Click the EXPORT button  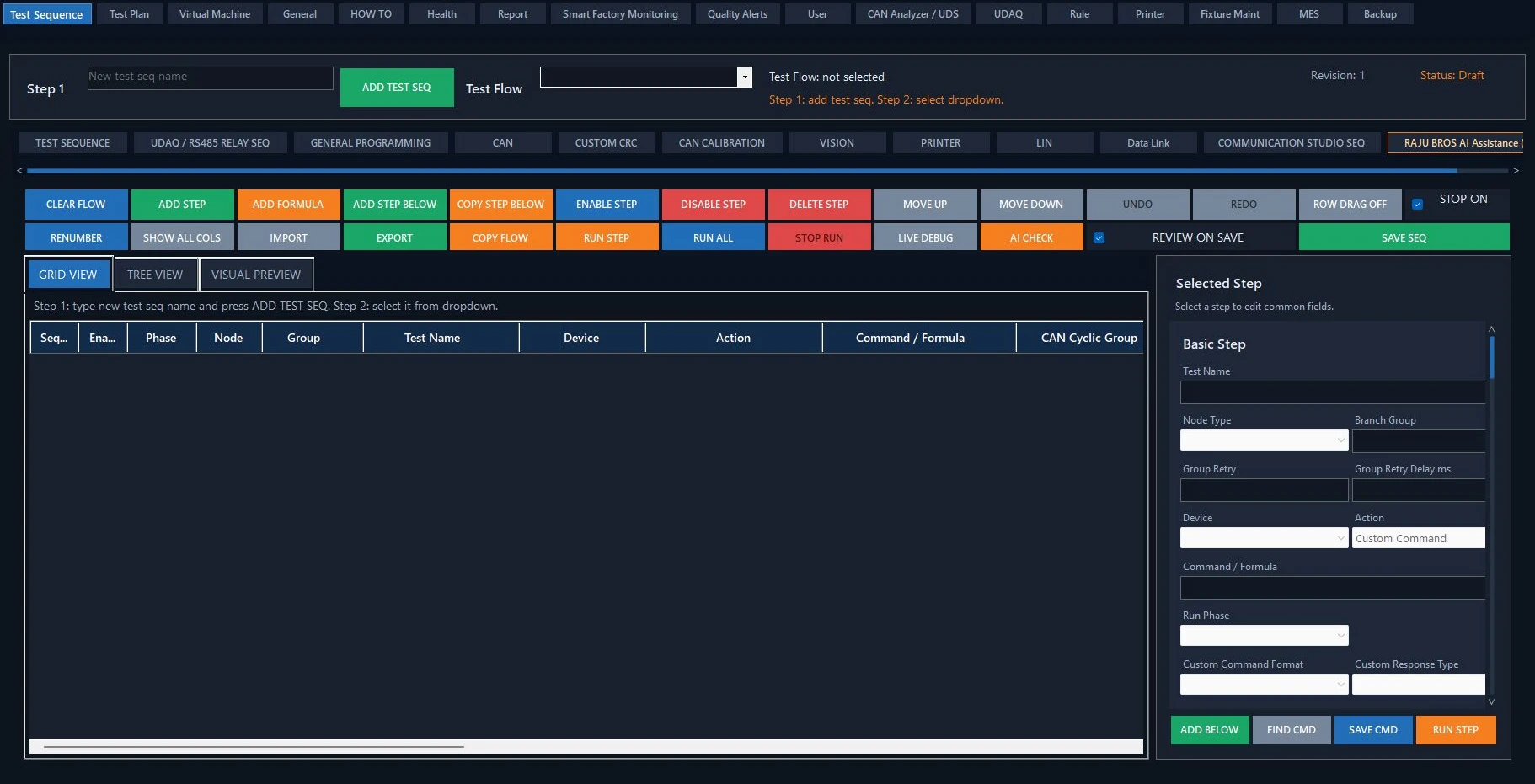(x=394, y=238)
